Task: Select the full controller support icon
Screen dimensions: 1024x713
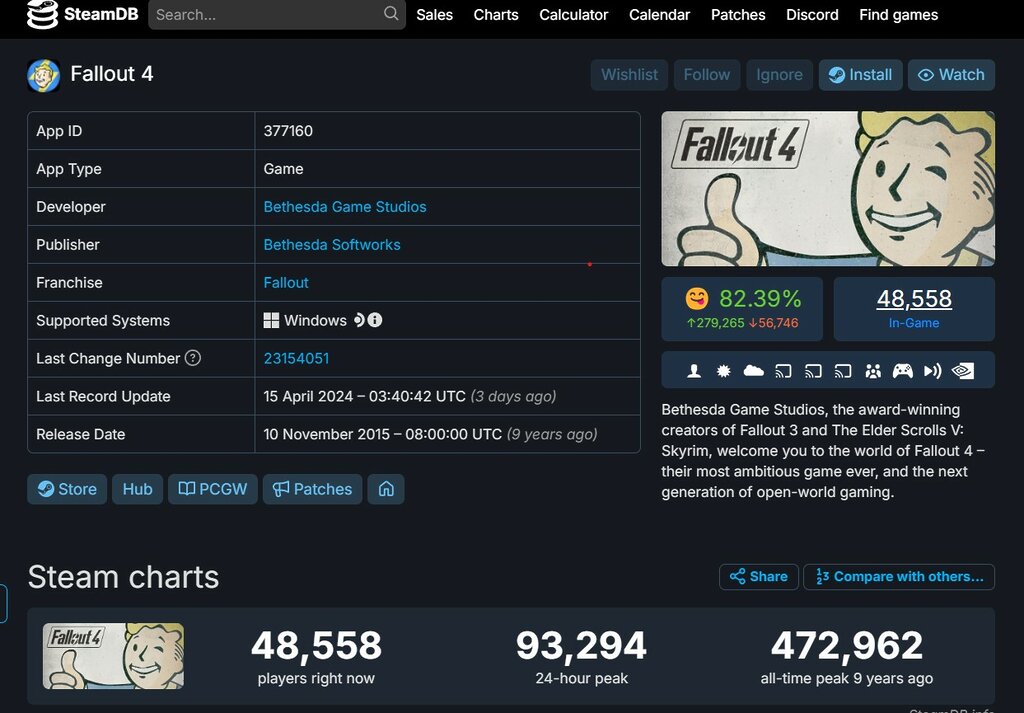Action: (902, 370)
